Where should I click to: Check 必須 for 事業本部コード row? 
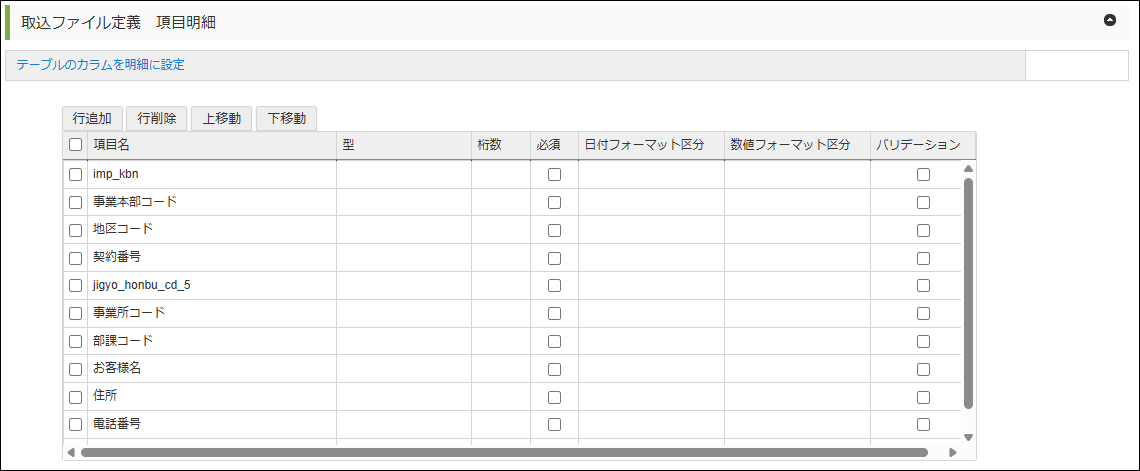pyautogui.click(x=554, y=202)
